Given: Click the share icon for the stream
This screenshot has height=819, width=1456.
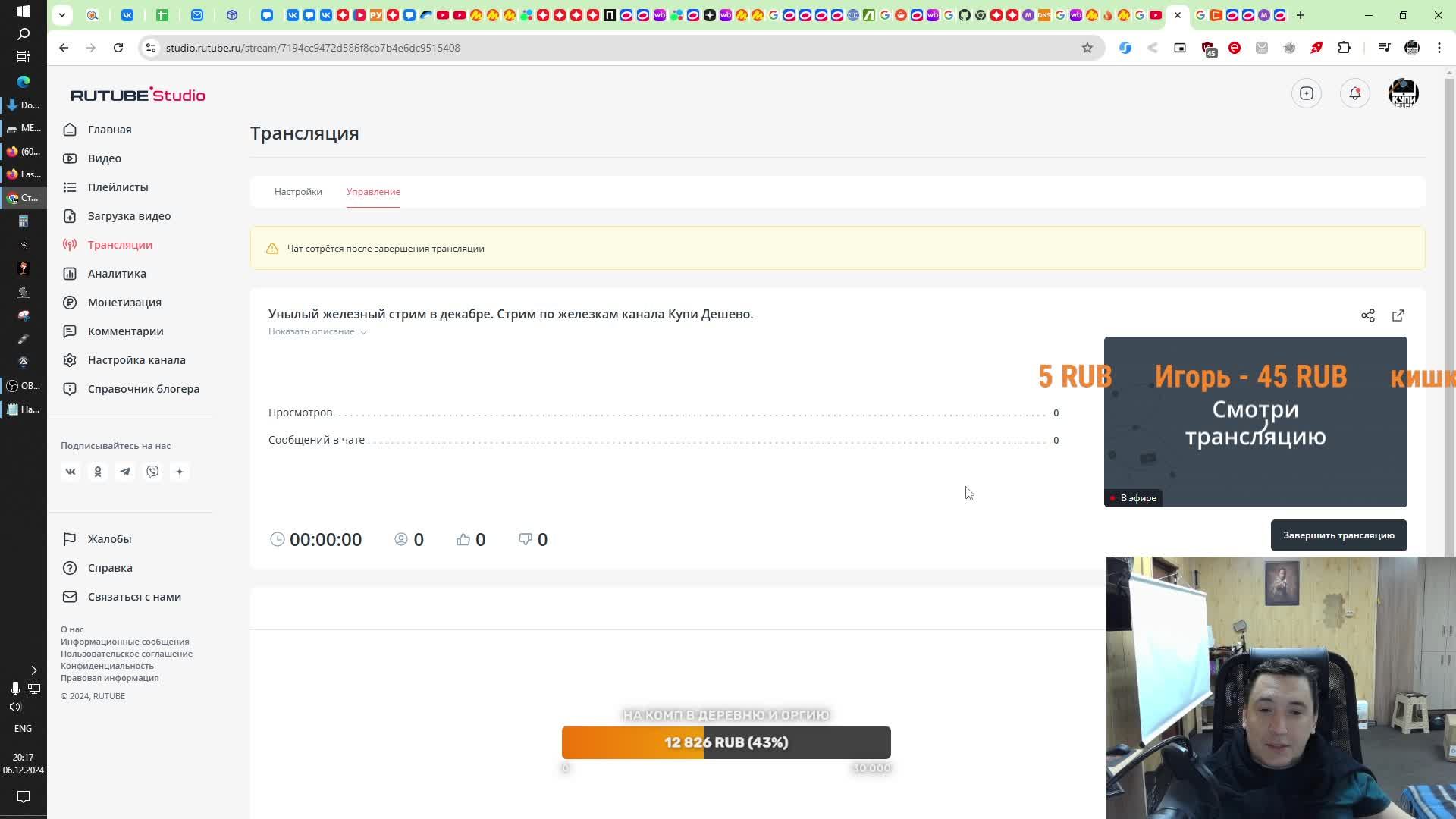Looking at the screenshot, I should pos(1367,315).
